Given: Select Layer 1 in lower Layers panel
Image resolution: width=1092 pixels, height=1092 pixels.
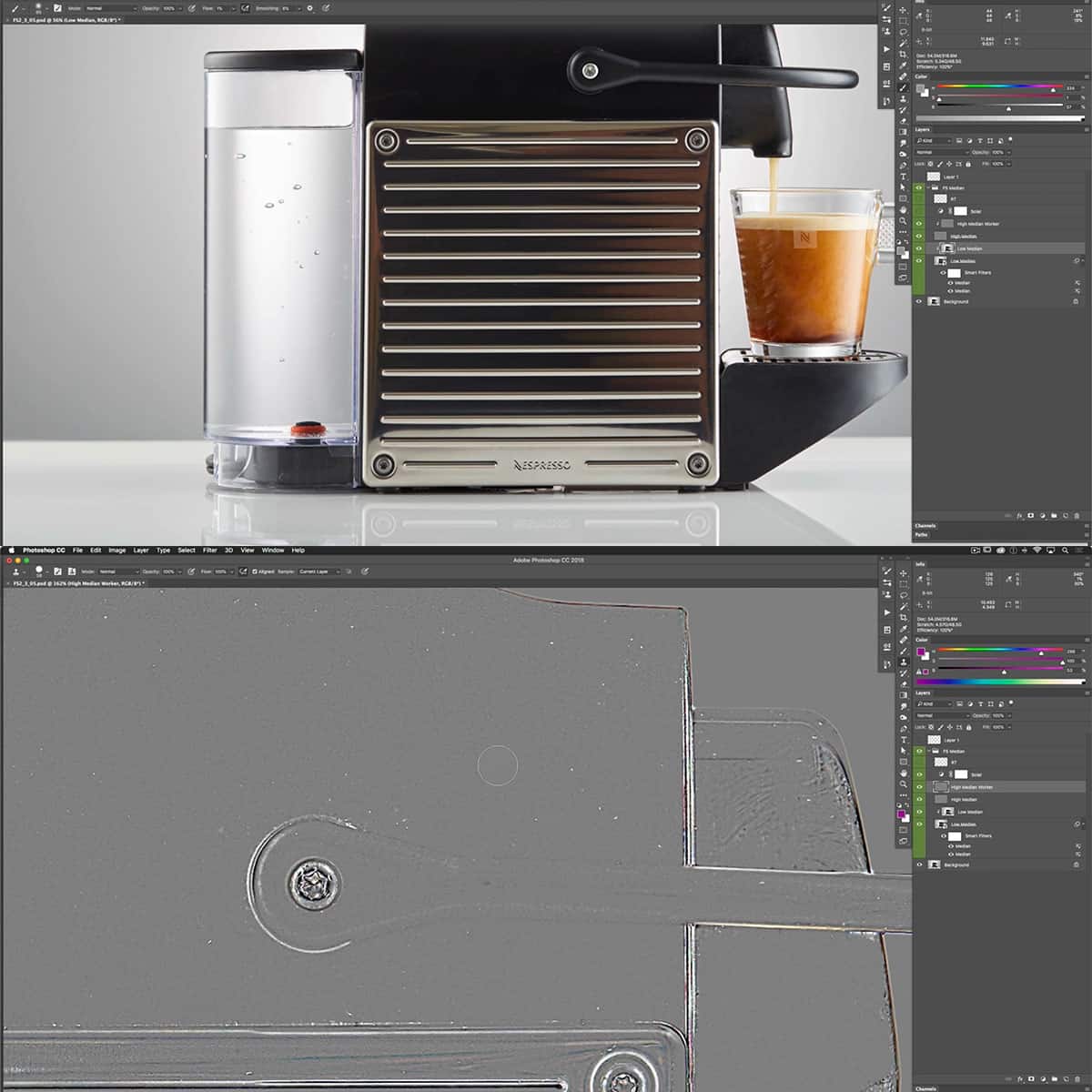Looking at the screenshot, I should click(999, 740).
